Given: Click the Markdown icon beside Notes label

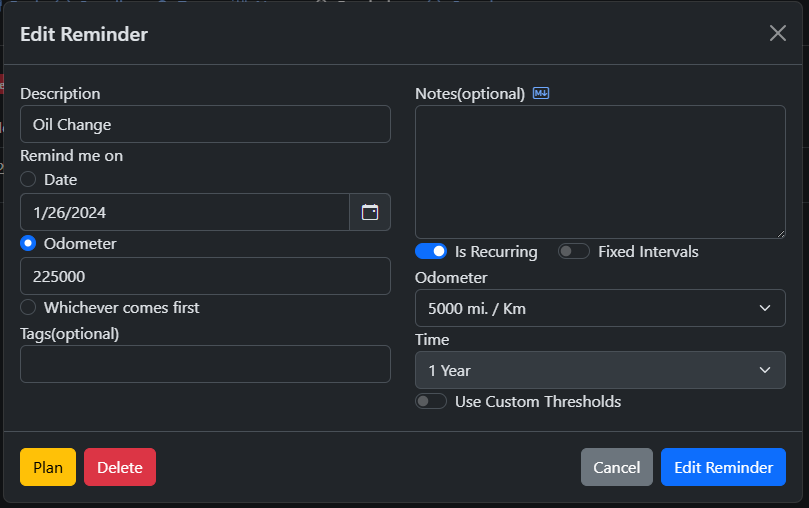Looking at the screenshot, I should click(541, 94).
